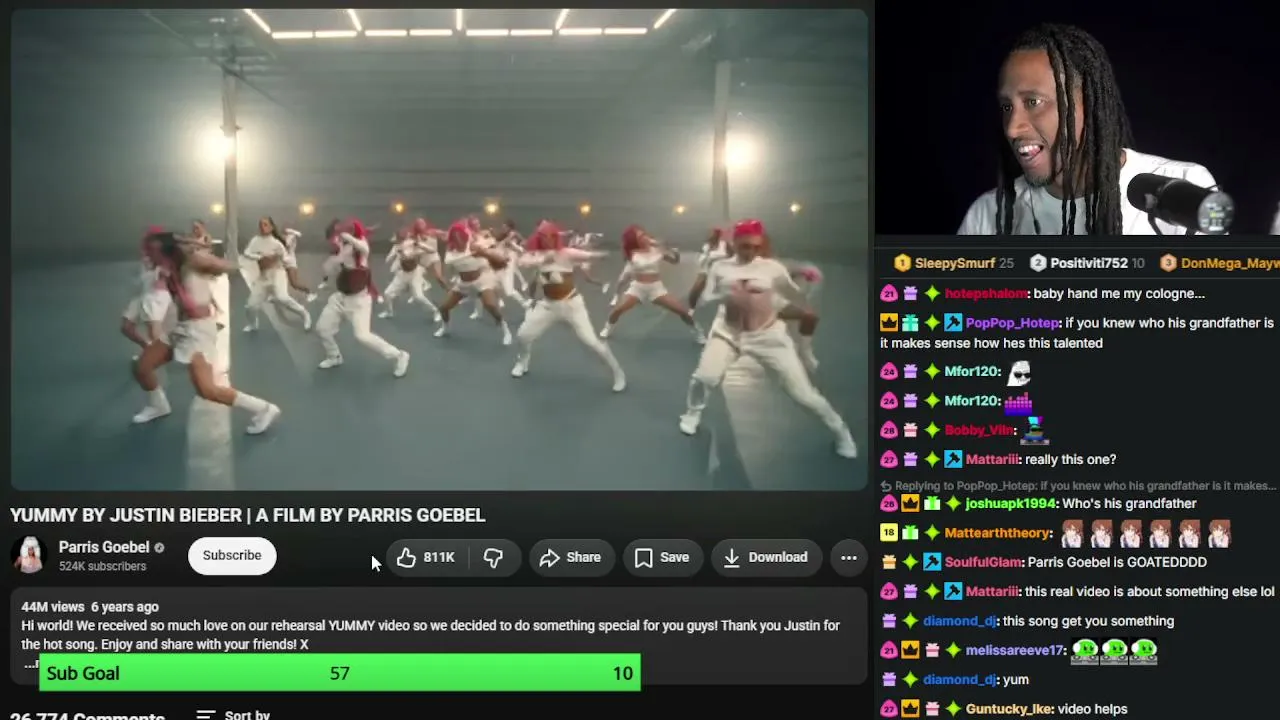
Task: Like the video with 811K thumbs up
Action: pos(425,557)
